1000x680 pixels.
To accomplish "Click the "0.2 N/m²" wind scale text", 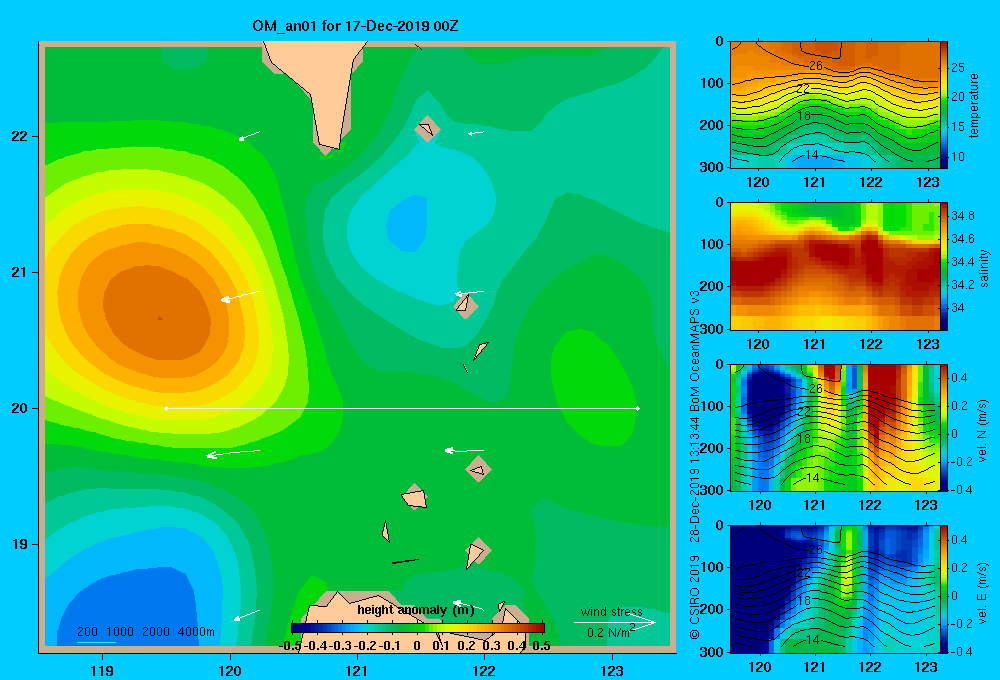I will (x=611, y=632).
